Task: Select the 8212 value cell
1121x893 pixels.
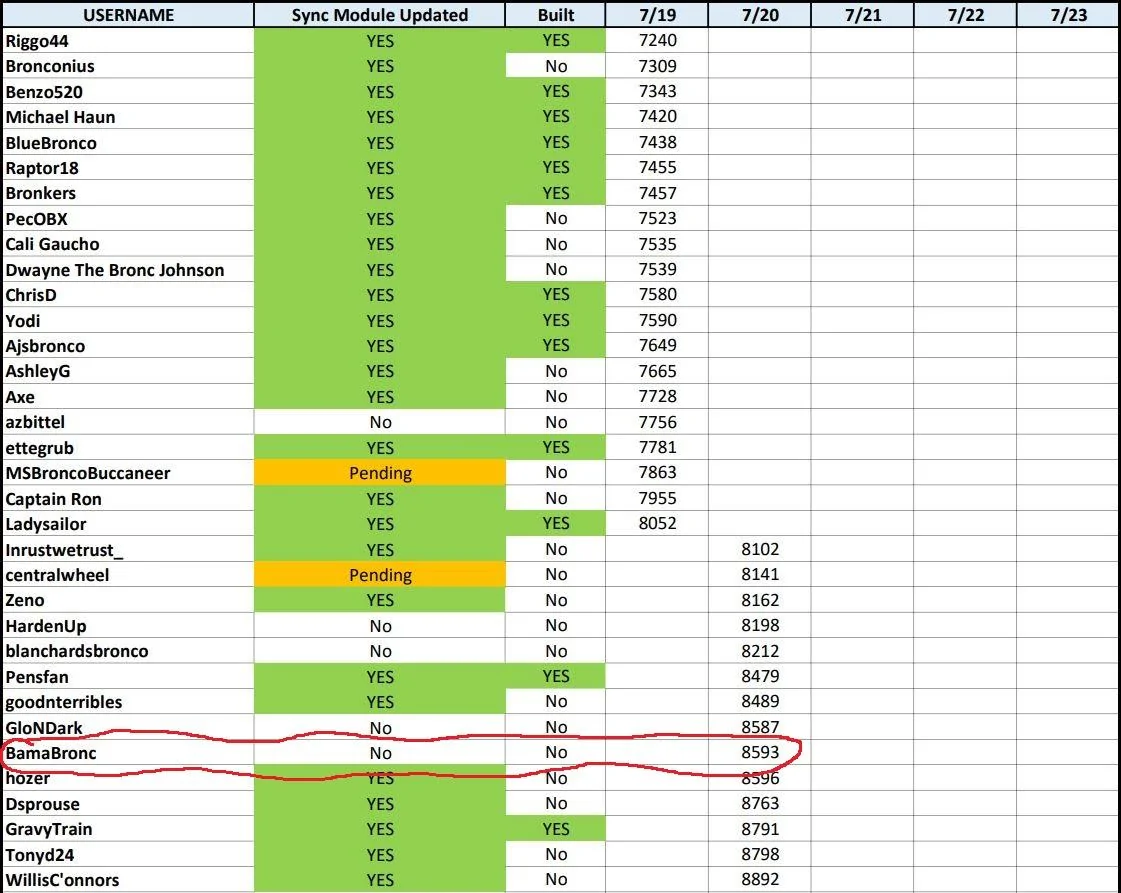Action: tap(760, 651)
